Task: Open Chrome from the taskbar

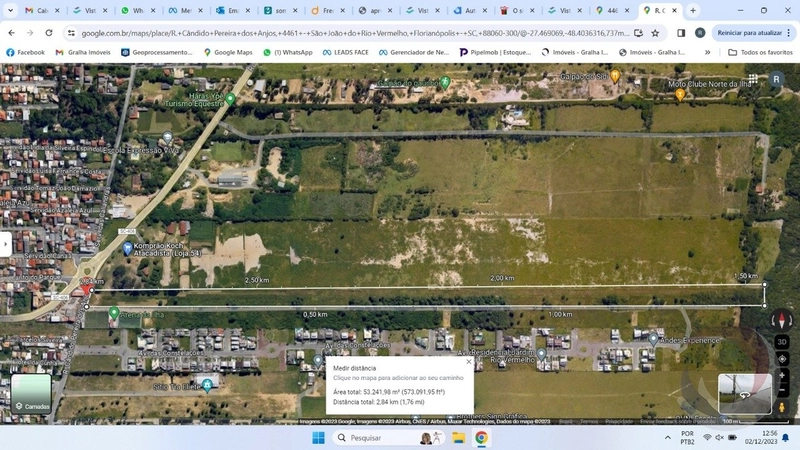Action: click(x=481, y=438)
